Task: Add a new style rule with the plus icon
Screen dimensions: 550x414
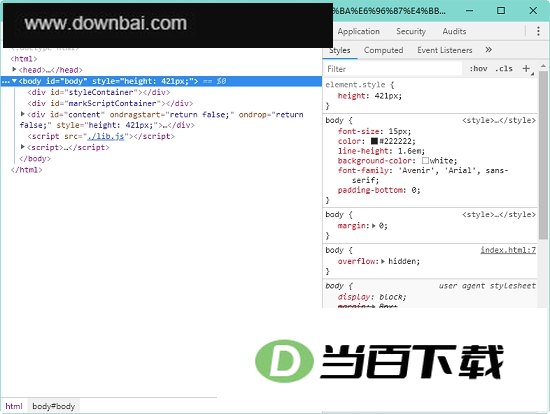Action: [x=526, y=68]
